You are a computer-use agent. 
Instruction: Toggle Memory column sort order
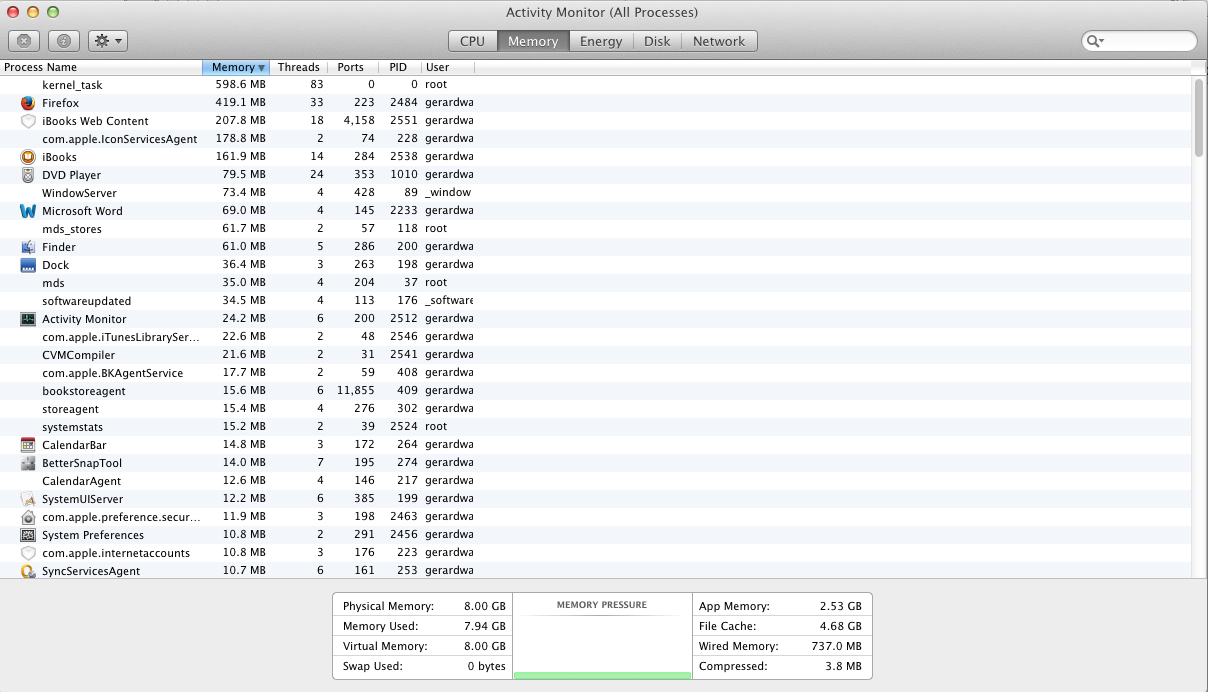pyautogui.click(x=236, y=67)
